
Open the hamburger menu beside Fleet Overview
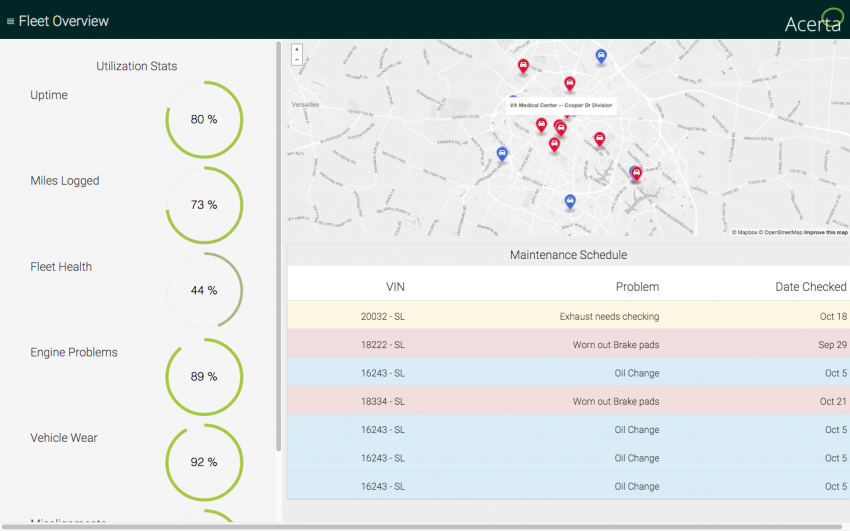pyautogui.click(x=10, y=21)
